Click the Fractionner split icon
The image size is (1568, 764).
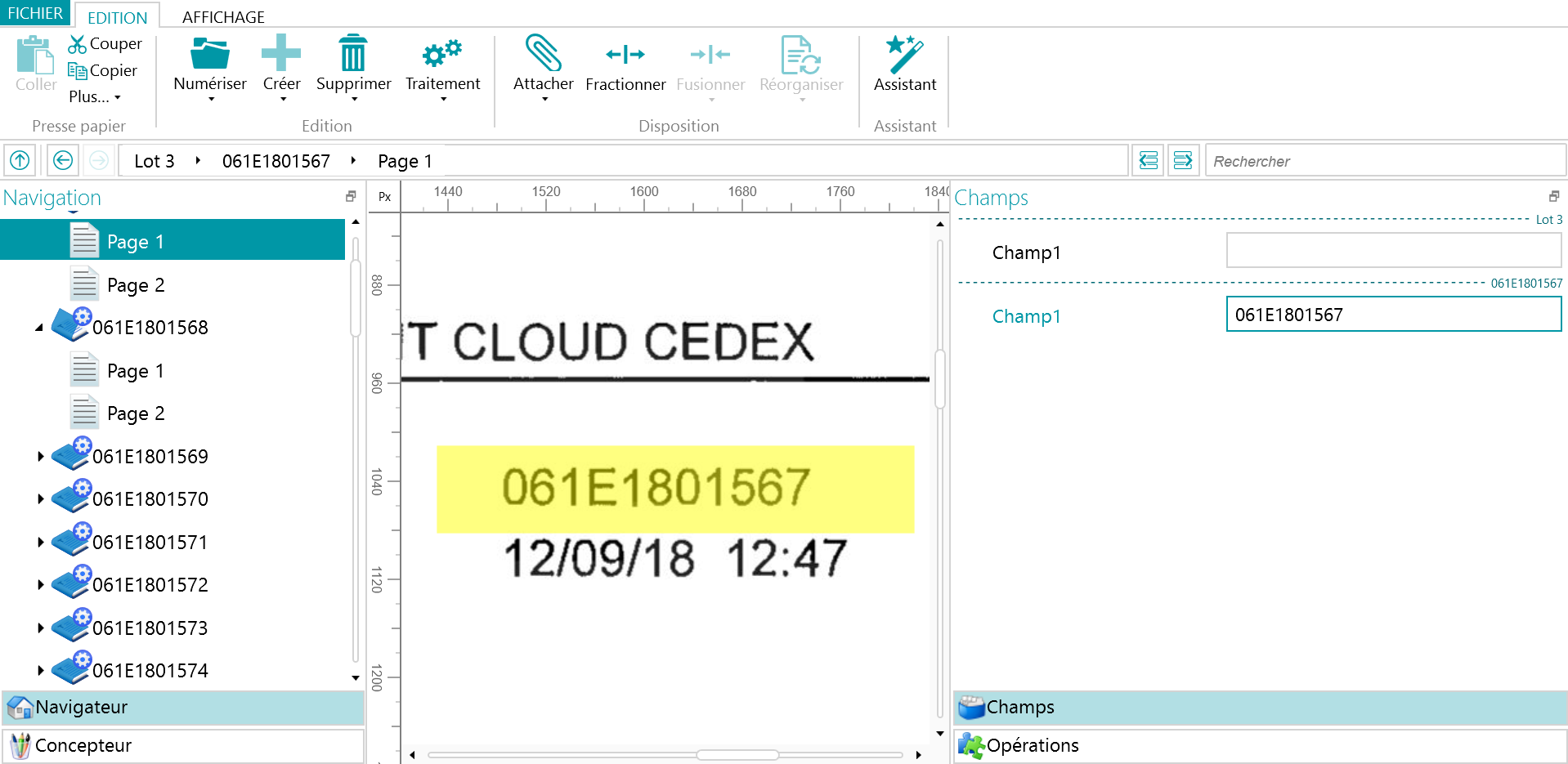coord(625,55)
